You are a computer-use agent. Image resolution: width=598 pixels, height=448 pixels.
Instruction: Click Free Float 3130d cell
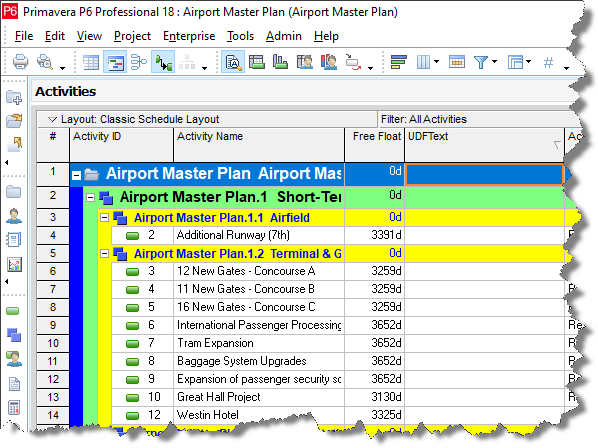(x=375, y=397)
